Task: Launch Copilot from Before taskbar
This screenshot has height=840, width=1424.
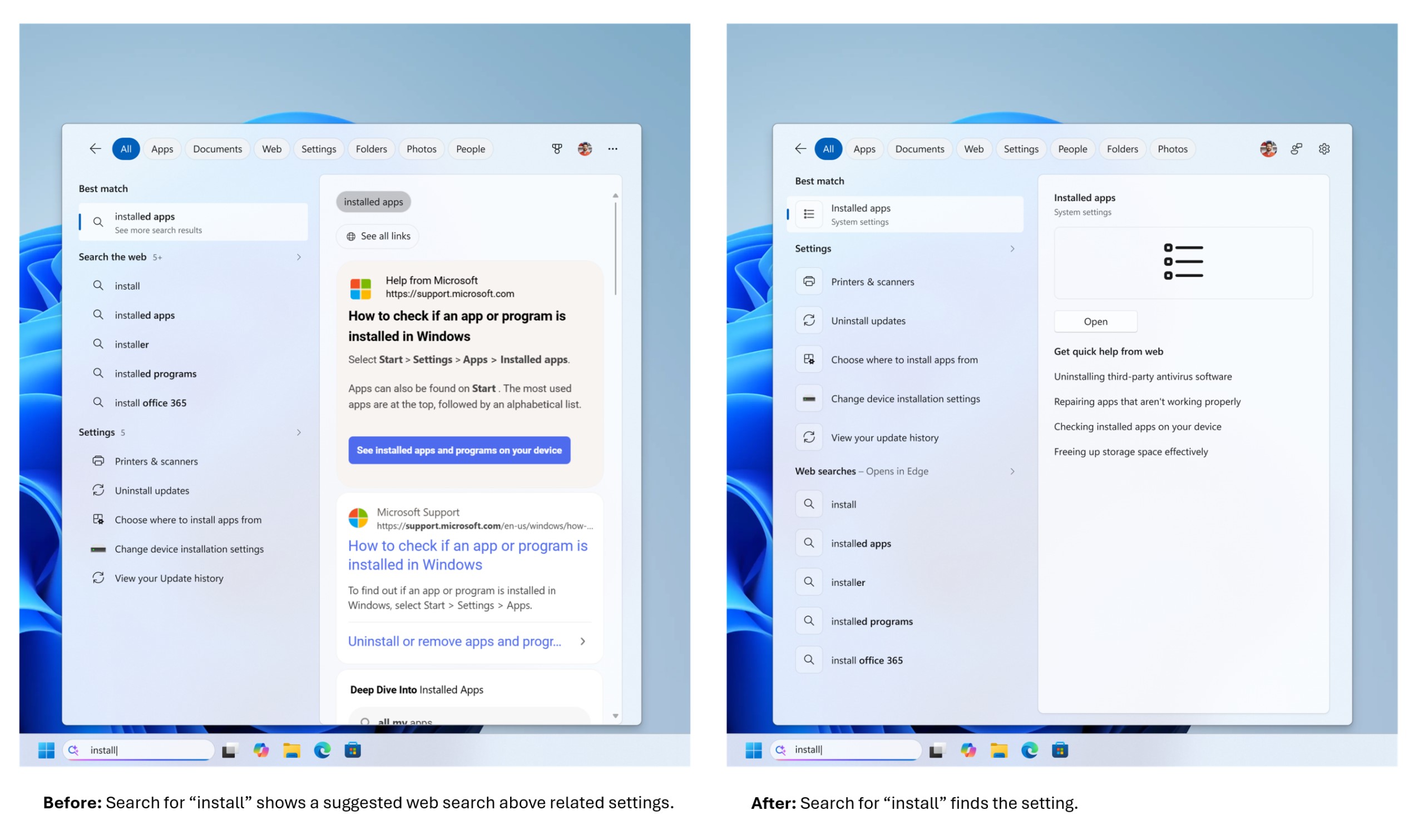Action: click(261, 750)
